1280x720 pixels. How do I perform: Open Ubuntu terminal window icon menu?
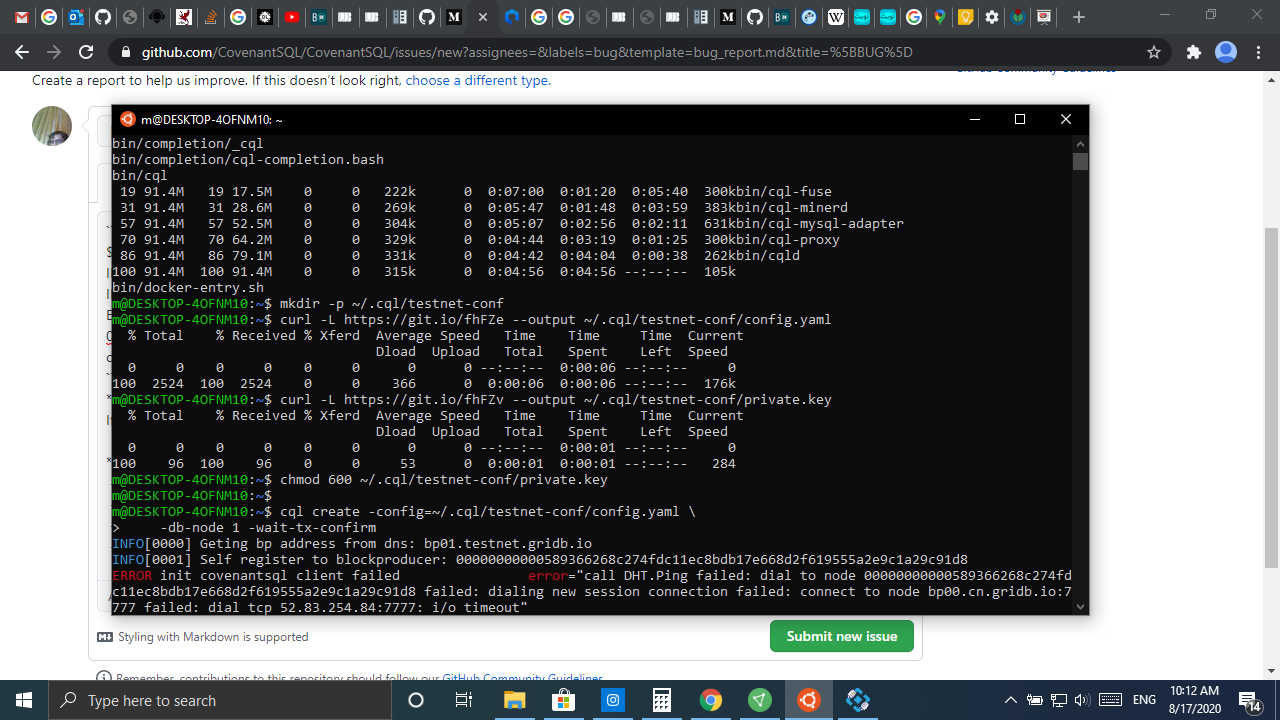coord(127,119)
